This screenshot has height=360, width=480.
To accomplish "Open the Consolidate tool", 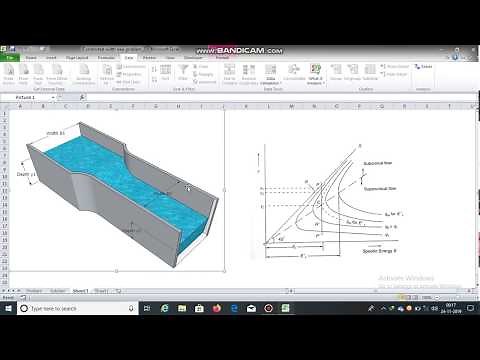I will pyautogui.click(x=294, y=73).
